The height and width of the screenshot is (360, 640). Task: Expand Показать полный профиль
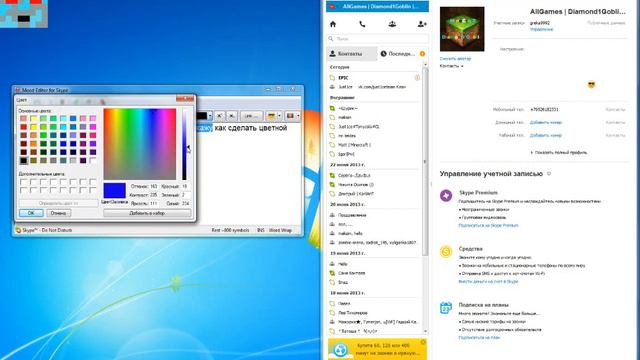(x=559, y=152)
